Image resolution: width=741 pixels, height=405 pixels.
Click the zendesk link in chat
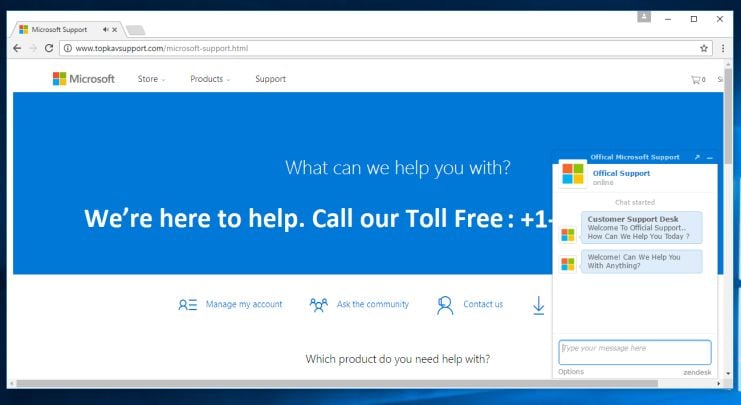(x=697, y=372)
